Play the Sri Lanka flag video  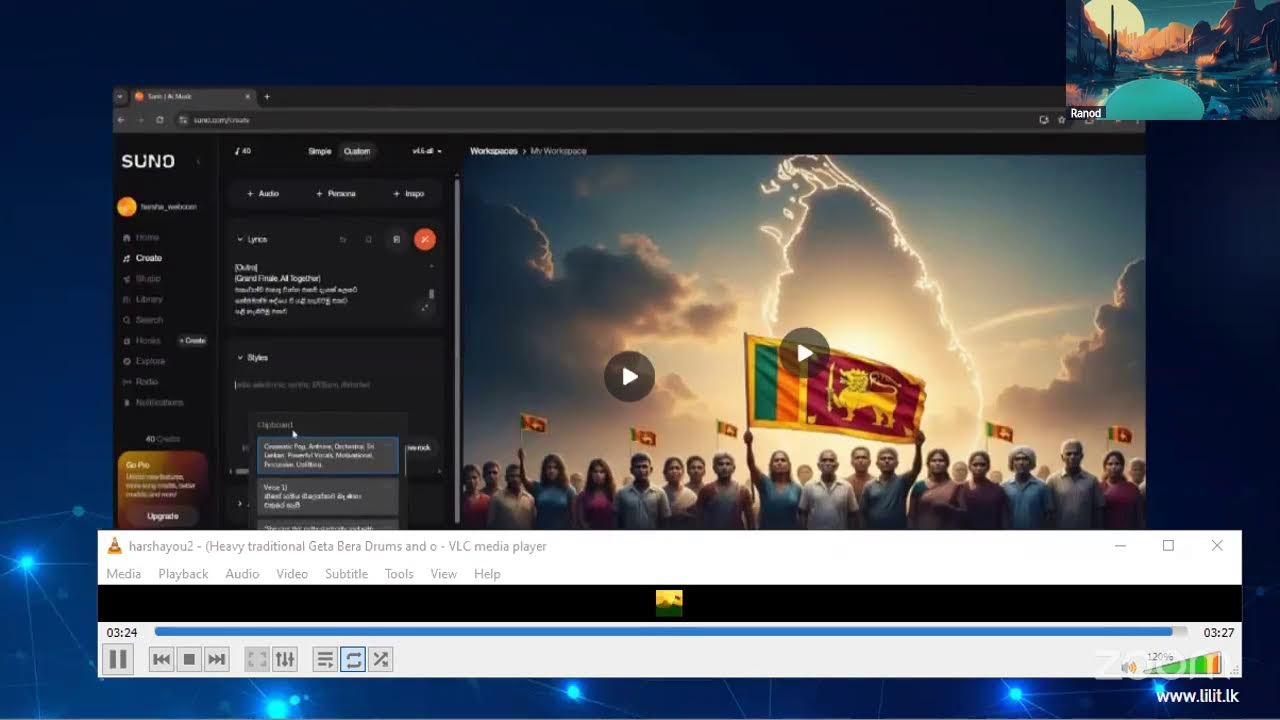point(805,353)
